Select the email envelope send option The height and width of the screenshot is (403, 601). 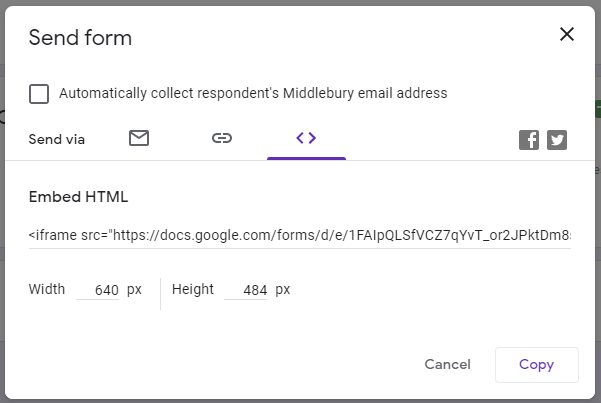pos(139,139)
